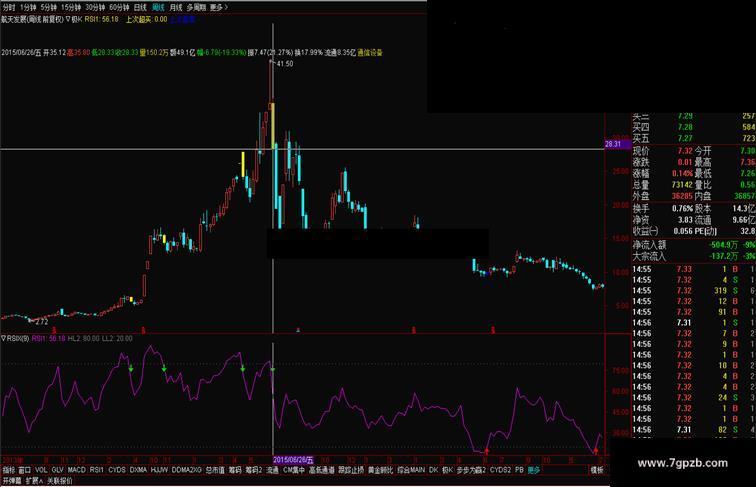Click the 外盘 36285 value
The height and width of the screenshot is (487, 756).
[x=682, y=196]
